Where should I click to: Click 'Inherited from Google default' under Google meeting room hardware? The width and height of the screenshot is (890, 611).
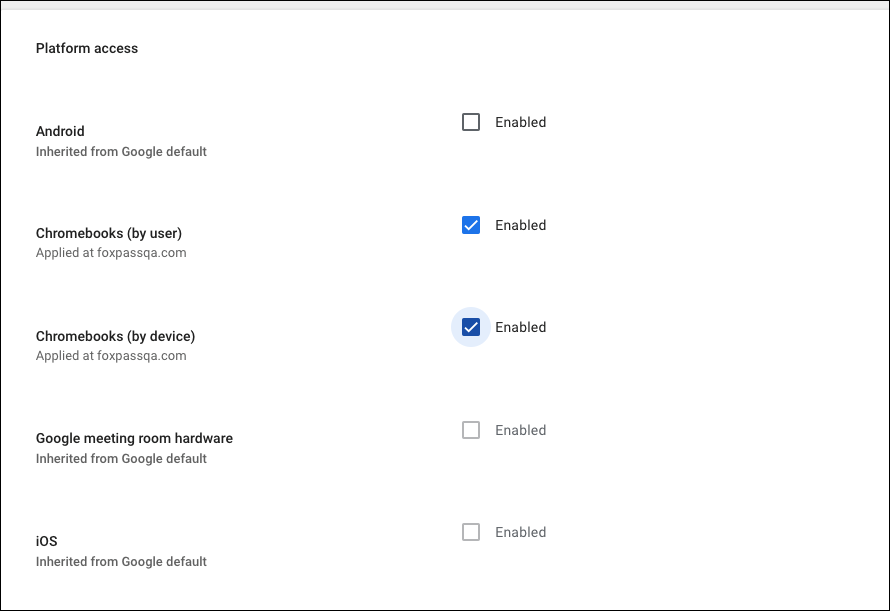121,458
